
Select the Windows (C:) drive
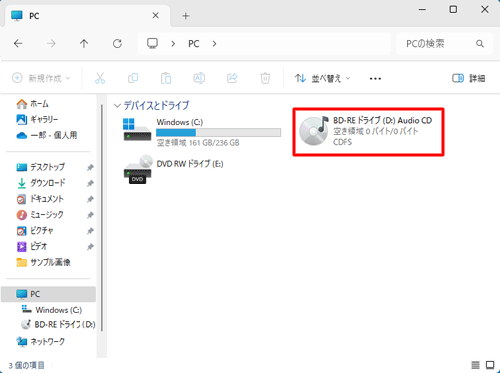[202, 132]
